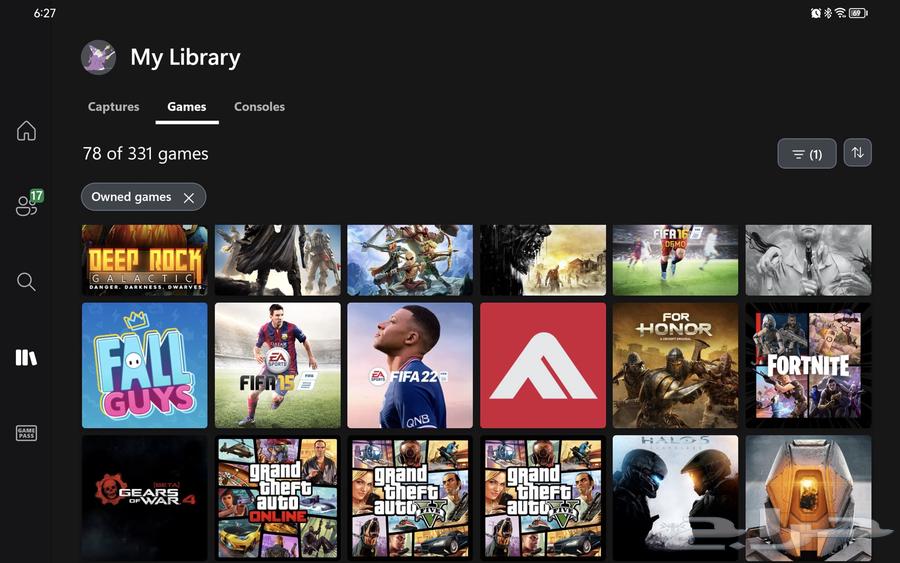Open the filter (1) button
This screenshot has height=563, width=900.
click(806, 154)
